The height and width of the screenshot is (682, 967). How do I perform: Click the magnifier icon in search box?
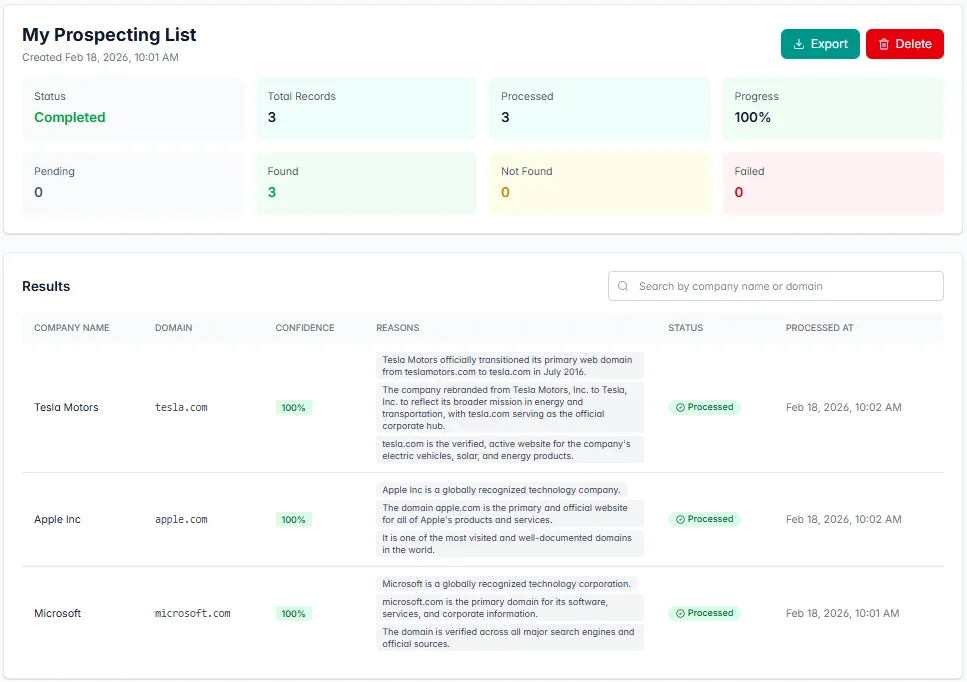point(624,286)
